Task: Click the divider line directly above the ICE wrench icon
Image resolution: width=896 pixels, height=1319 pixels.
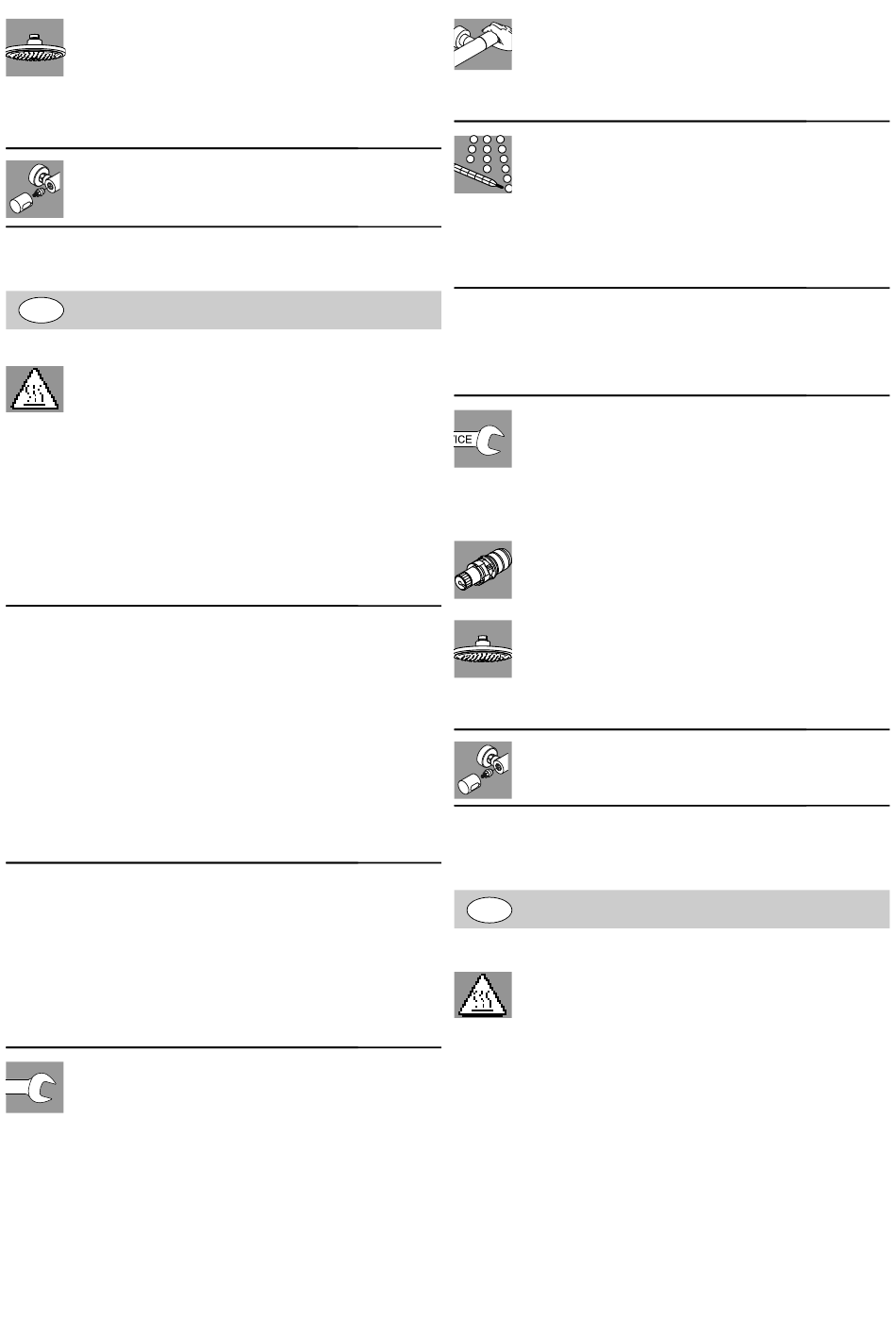Action: (672, 395)
